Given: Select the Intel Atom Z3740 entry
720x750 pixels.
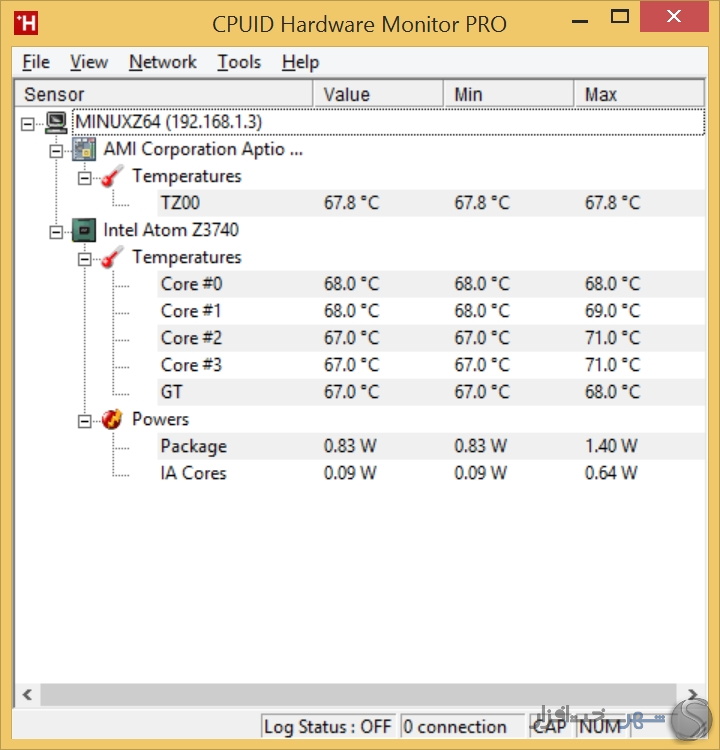Looking at the screenshot, I should [x=171, y=230].
